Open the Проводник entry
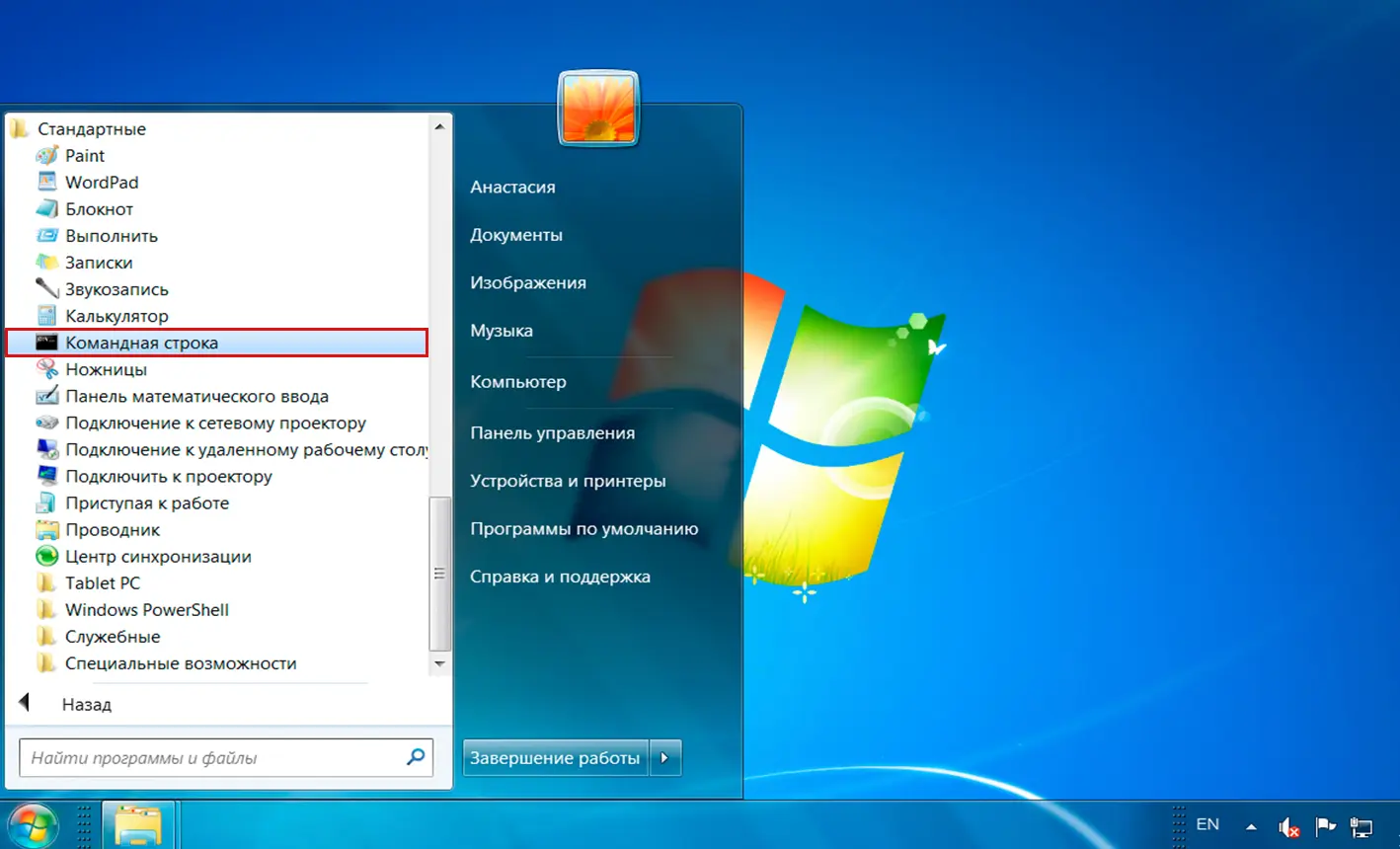The width and height of the screenshot is (1400, 849). [x=113, y=529]
